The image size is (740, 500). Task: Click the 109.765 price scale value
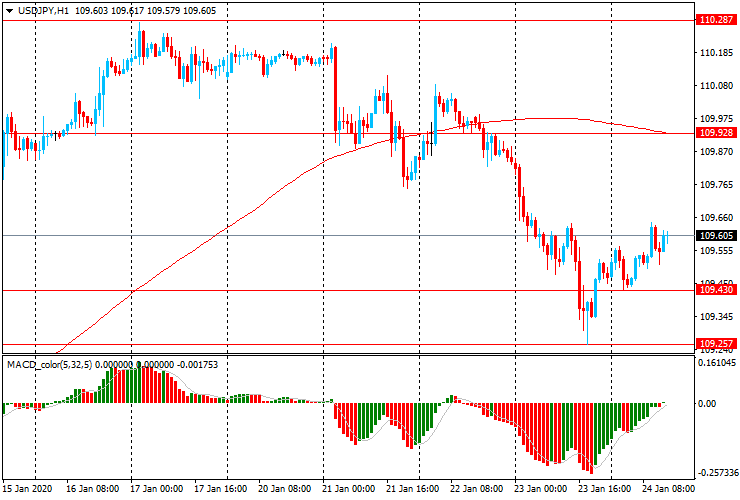click(716, 185)
